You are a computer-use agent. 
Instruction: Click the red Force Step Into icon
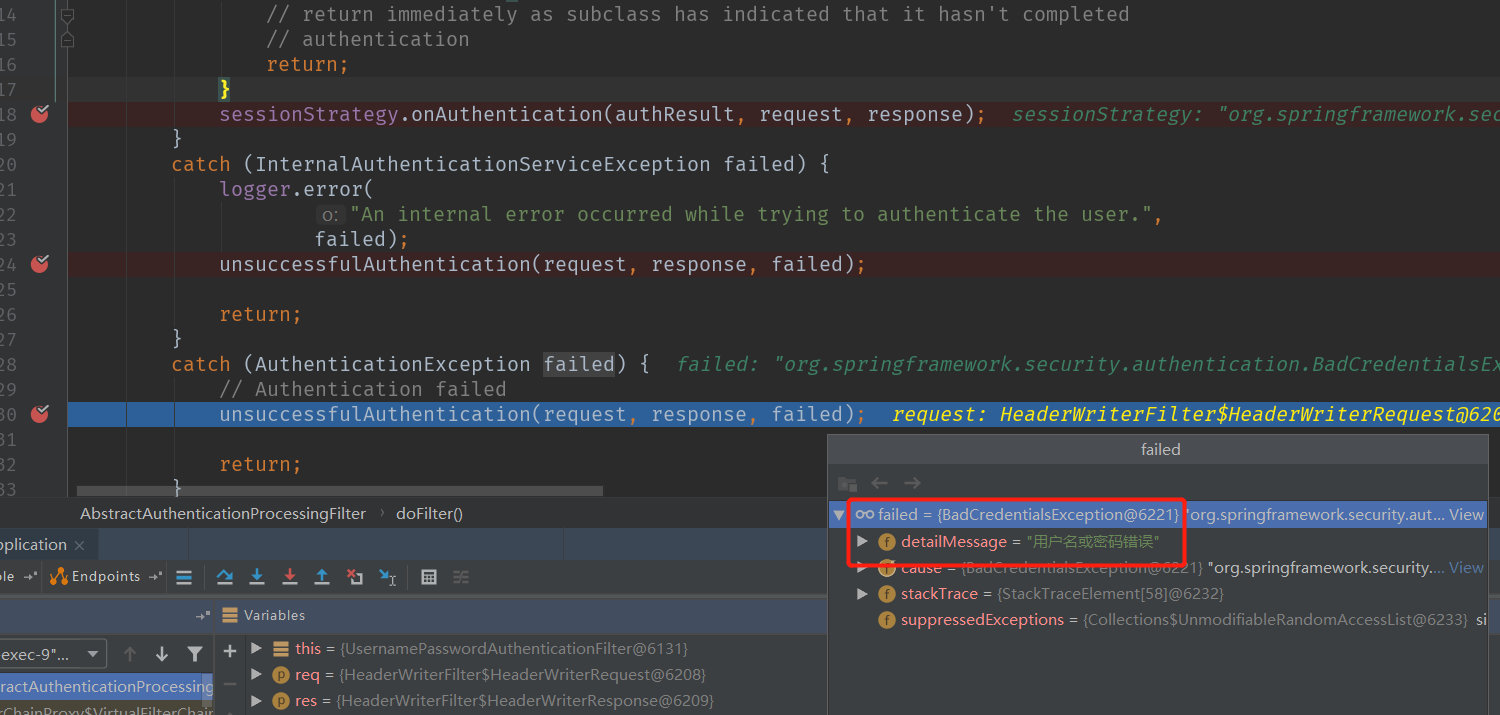point(290,577)
